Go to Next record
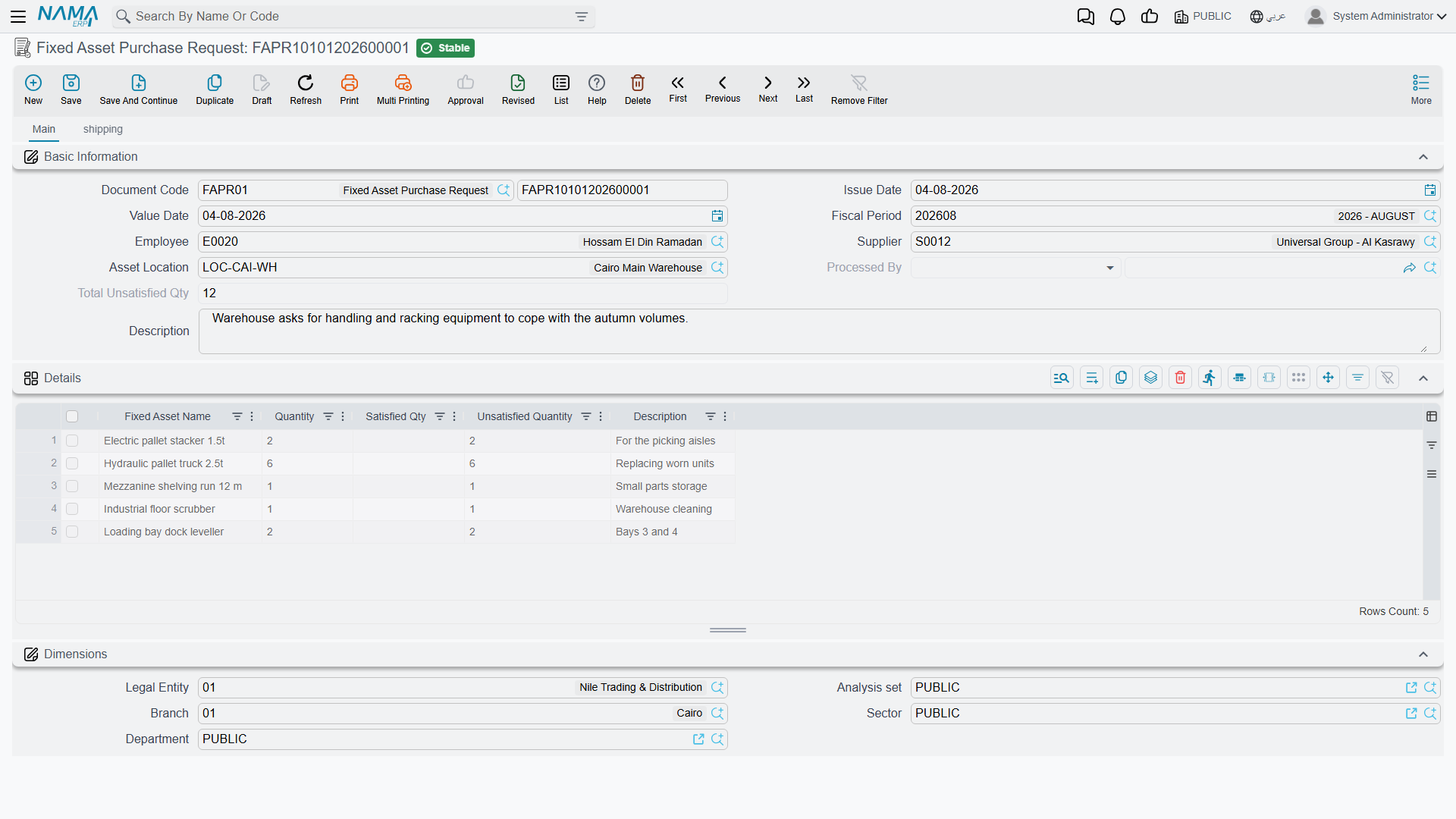The height and width of the screenshot is (819, 1456). pos(768,89)
